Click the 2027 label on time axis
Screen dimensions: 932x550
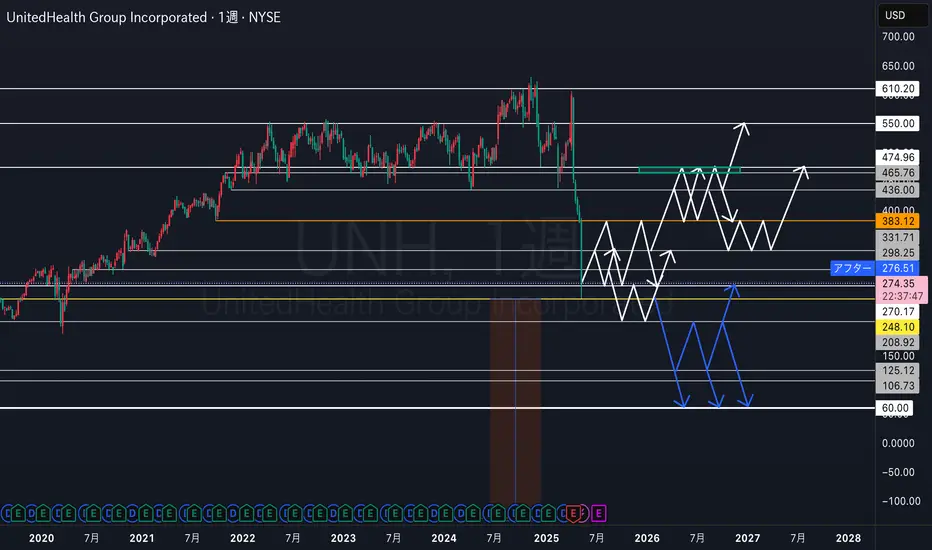pos(747,538)
